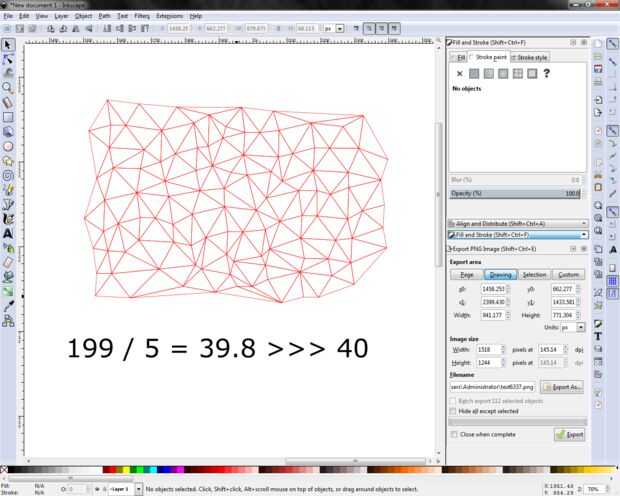Click the Drawing export area button
The width and height of the screenshot is (620, 496).
point(500,275)
